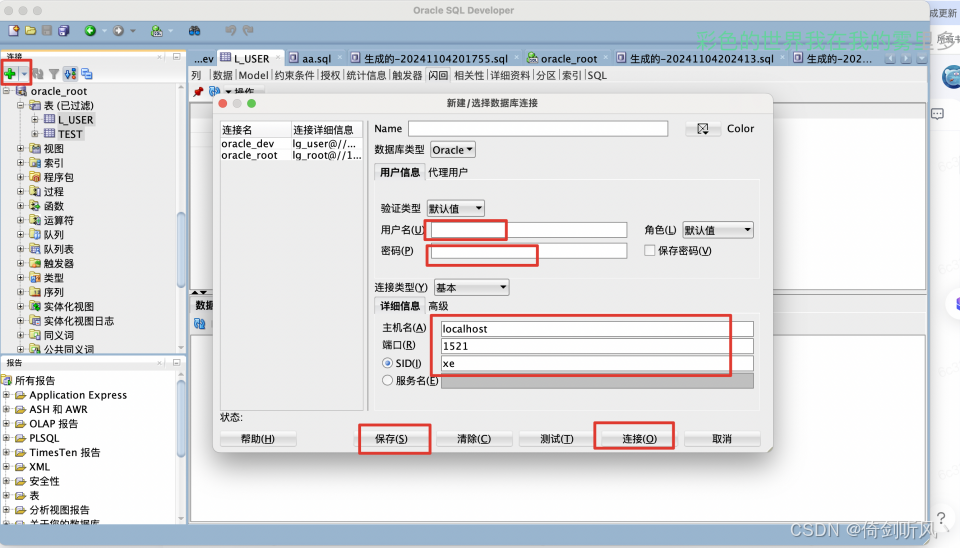Open the dropdown arrow beside new connection plus

pyautogui.click(x=24, y=74)
